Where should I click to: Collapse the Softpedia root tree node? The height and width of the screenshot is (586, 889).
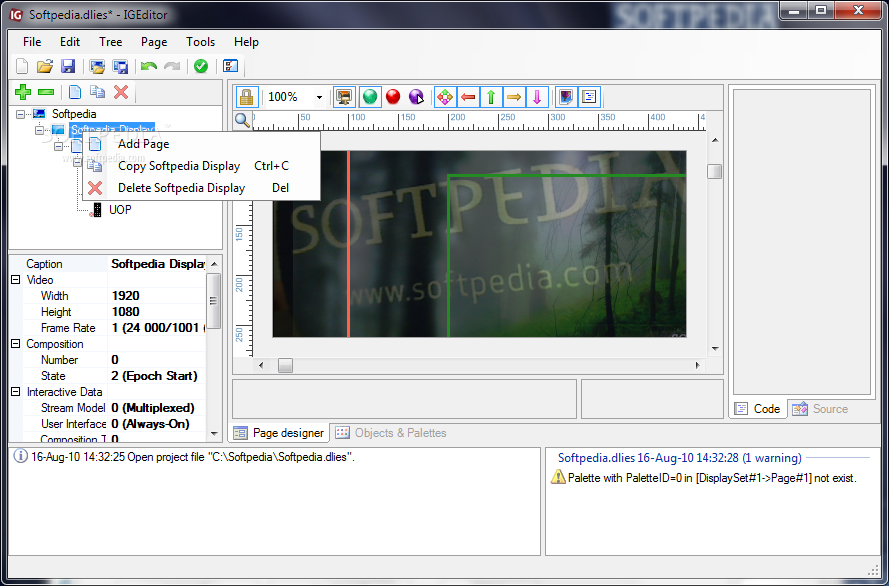coord(20,114)
